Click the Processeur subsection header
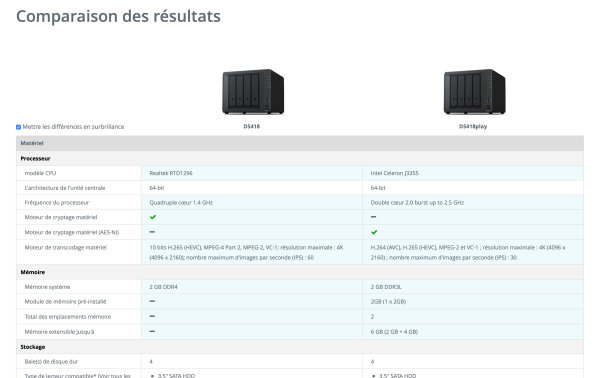Screen dimensions: 594x378 tap(300, 158)
